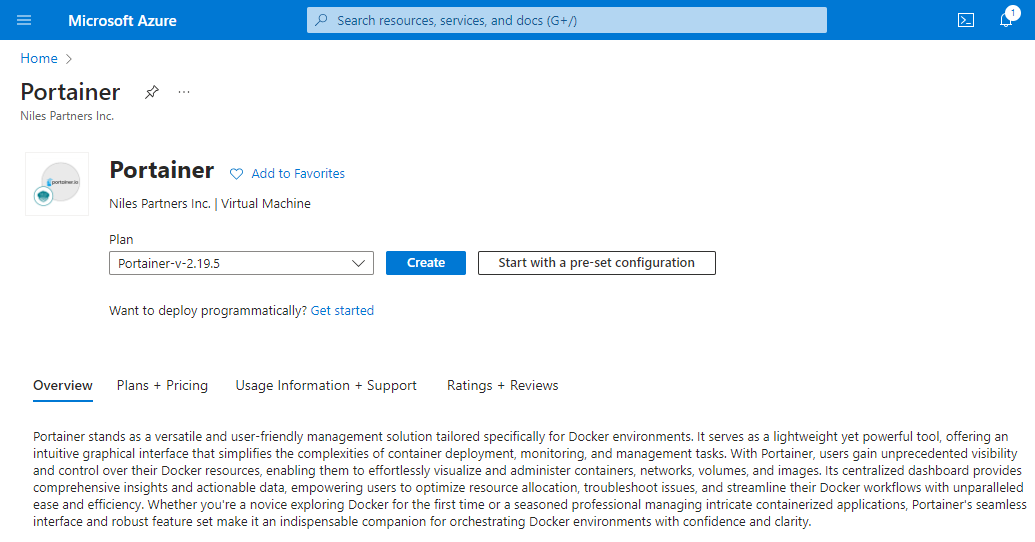Click the heart Add to Favorites icon
This screenshot has height=542, width=1035.
[x=236, y=174]
